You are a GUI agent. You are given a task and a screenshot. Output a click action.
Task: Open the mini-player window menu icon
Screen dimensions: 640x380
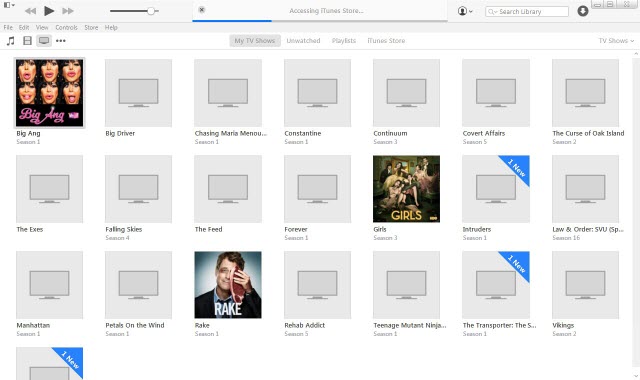9,5
